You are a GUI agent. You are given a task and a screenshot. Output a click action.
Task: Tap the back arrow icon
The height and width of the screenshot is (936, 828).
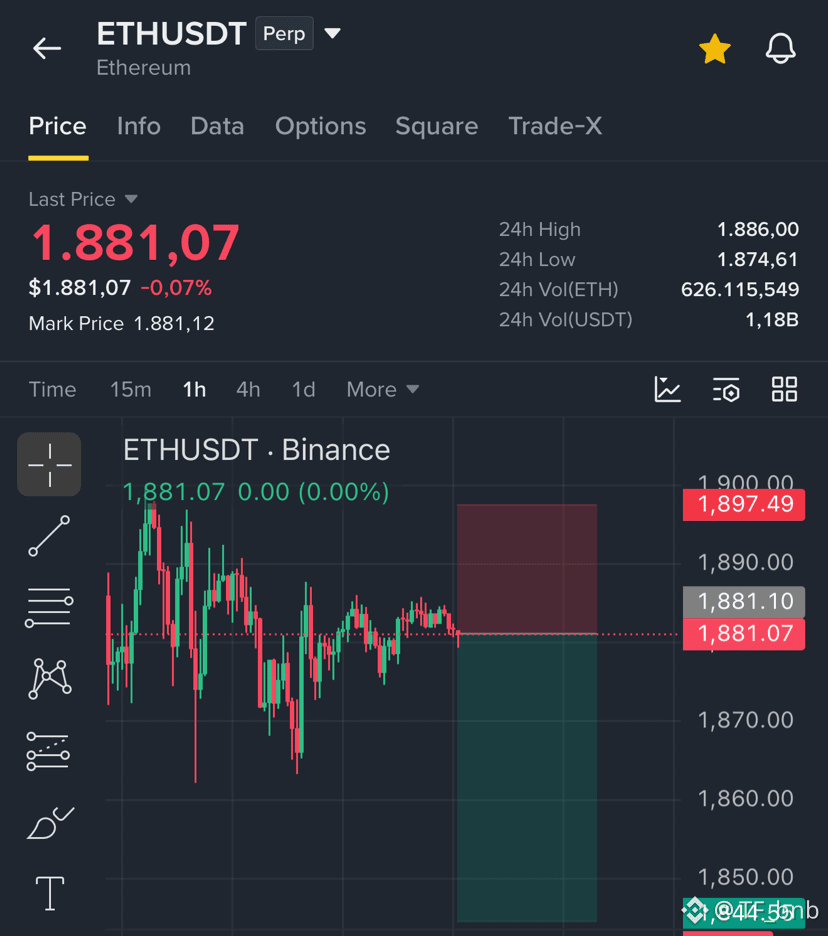47,48
